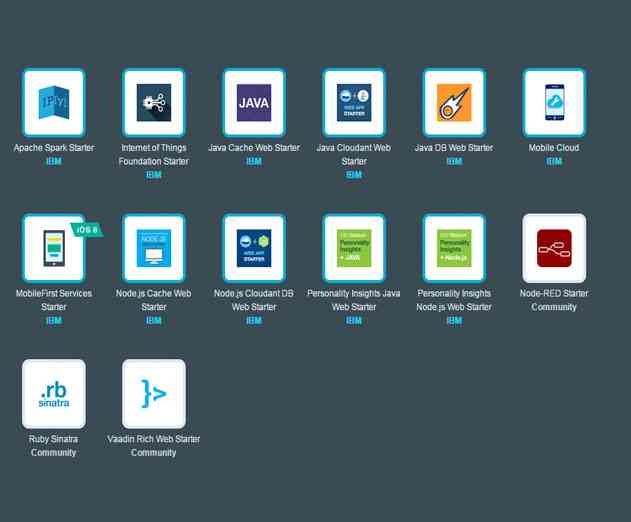
Task: Choose the Node.js Cloudant DB Web Starter icon
Action: (x=254, y=248)
